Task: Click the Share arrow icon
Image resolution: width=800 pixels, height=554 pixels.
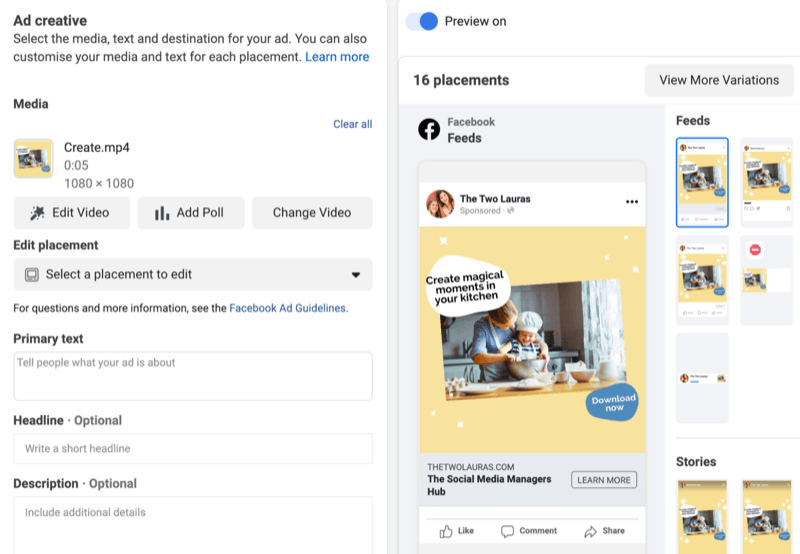Action: (x=590, y=532)
